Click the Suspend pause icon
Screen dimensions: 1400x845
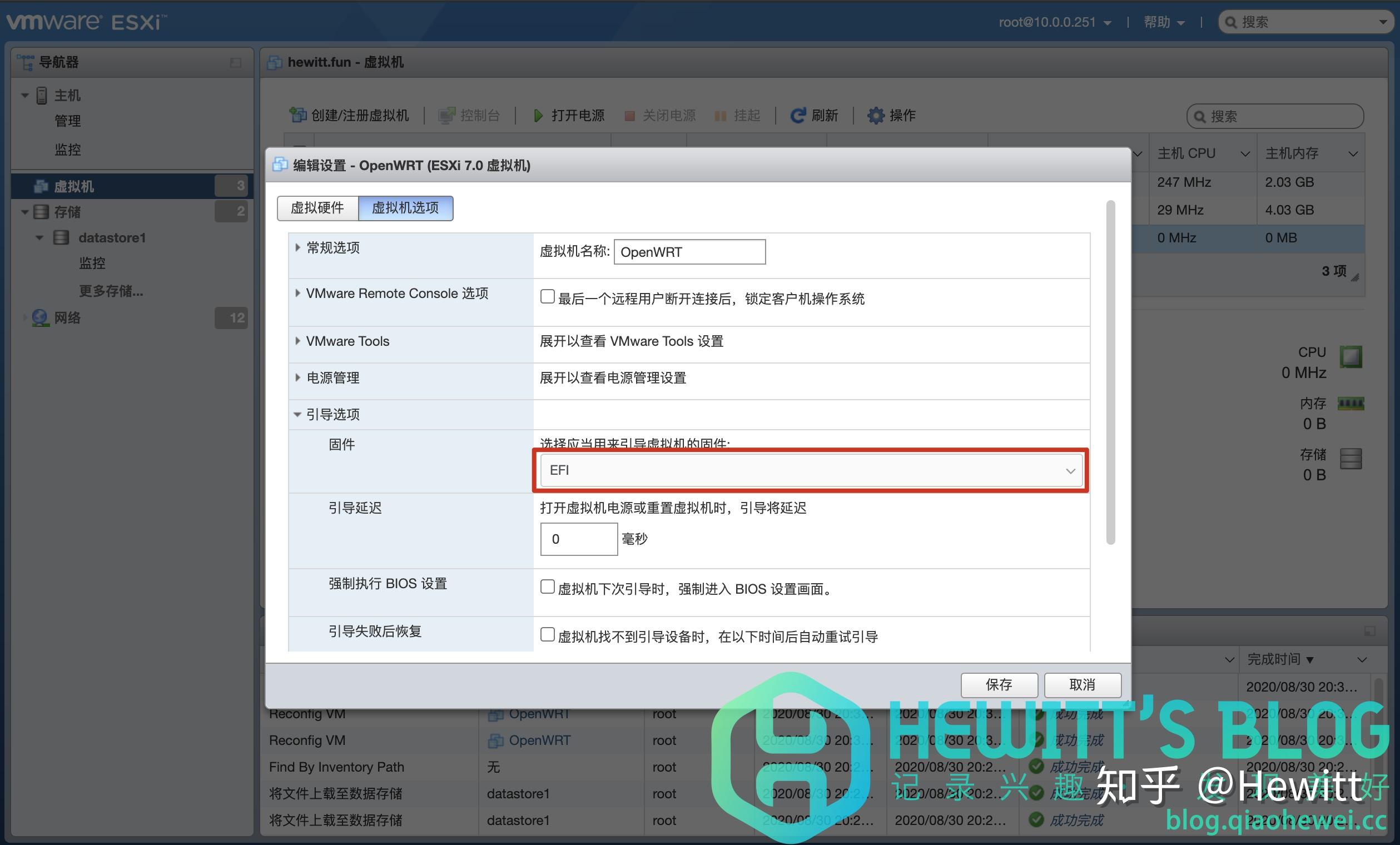(720, 116)
